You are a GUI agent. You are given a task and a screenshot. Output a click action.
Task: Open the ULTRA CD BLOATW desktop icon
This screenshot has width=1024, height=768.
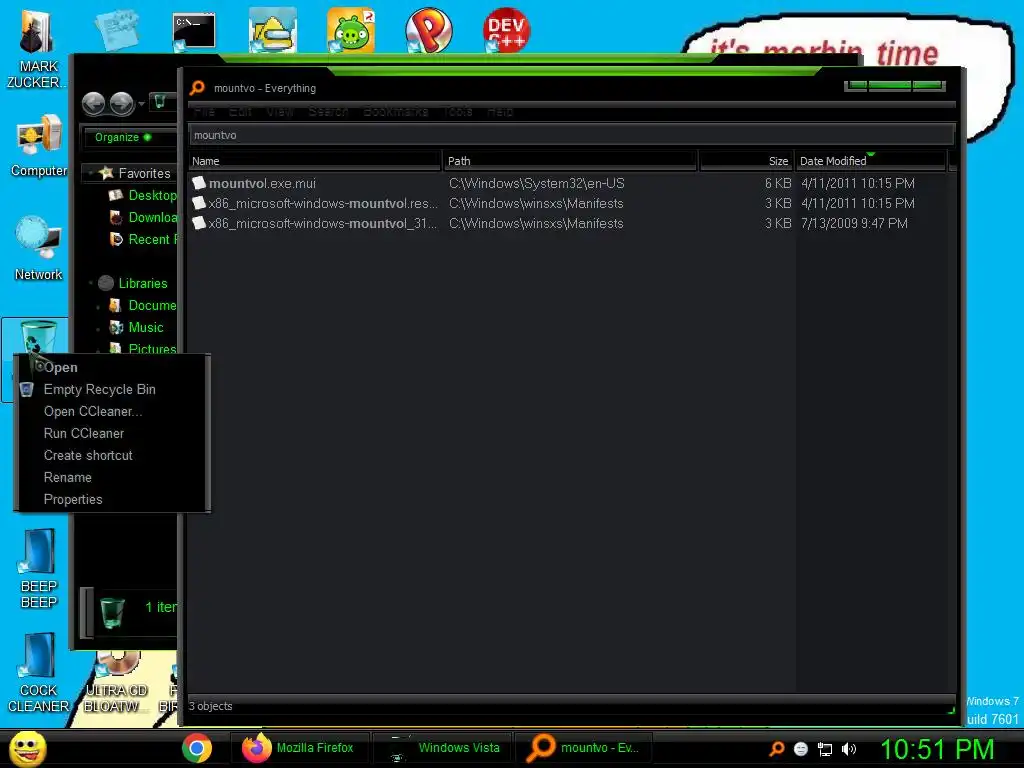tap(115, 682)
